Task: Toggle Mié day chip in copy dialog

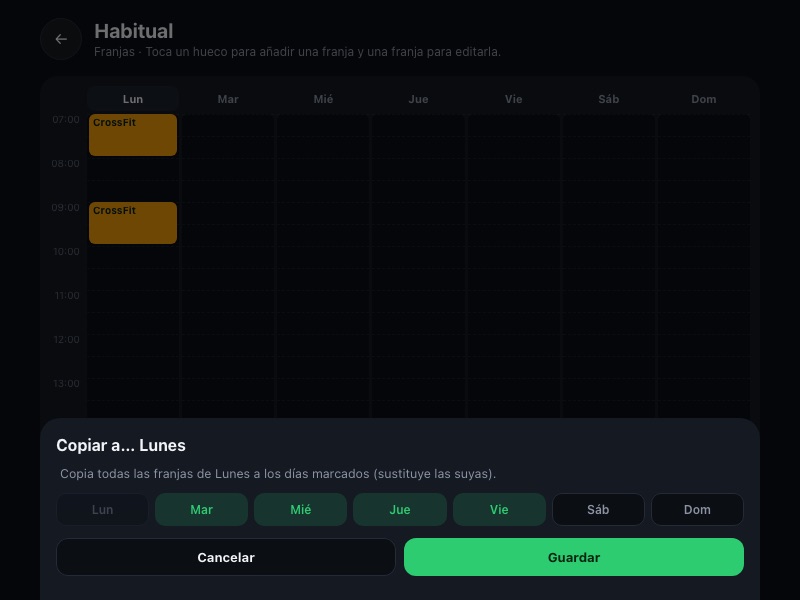Action: (x=301, y=509)
